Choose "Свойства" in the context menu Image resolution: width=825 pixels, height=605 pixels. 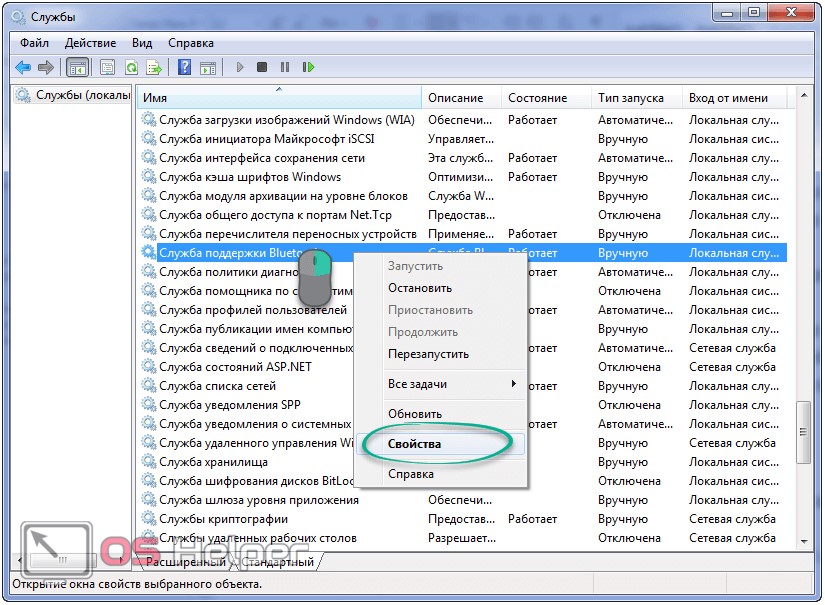pyautogui.click(x=414, y=444)
